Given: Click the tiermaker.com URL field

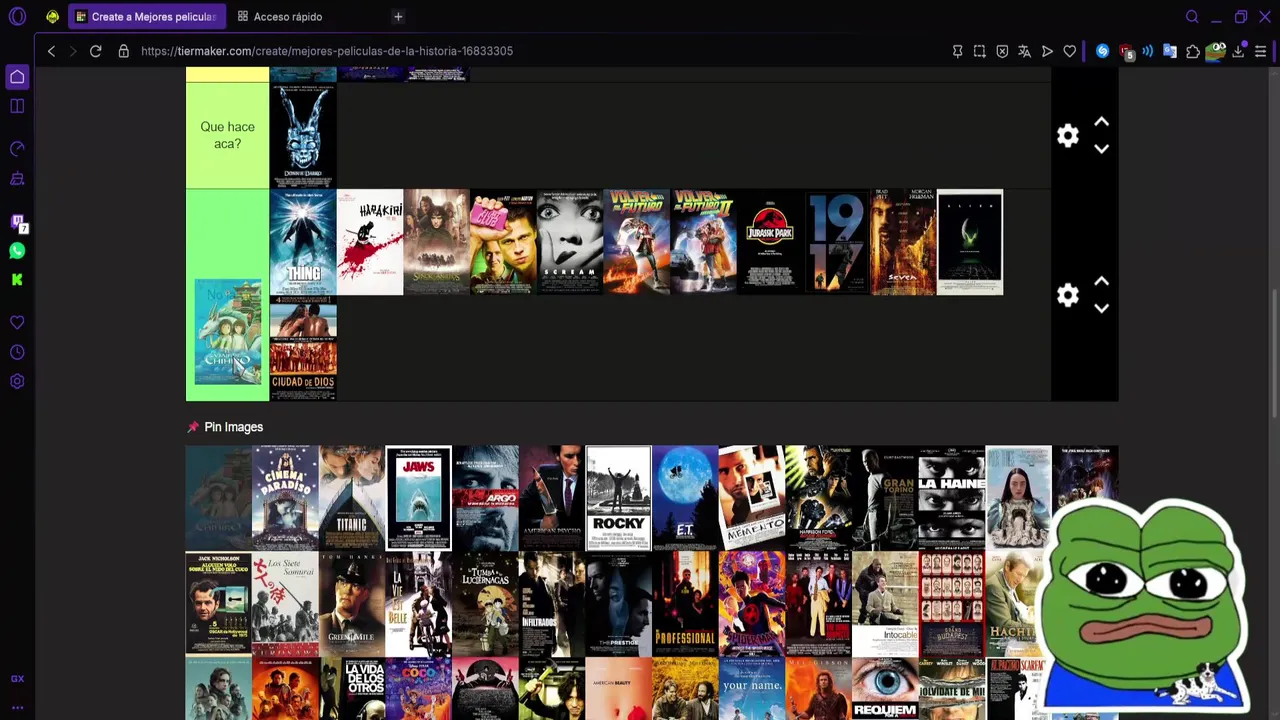Looking at the screenshot, I should click(327, 51).
